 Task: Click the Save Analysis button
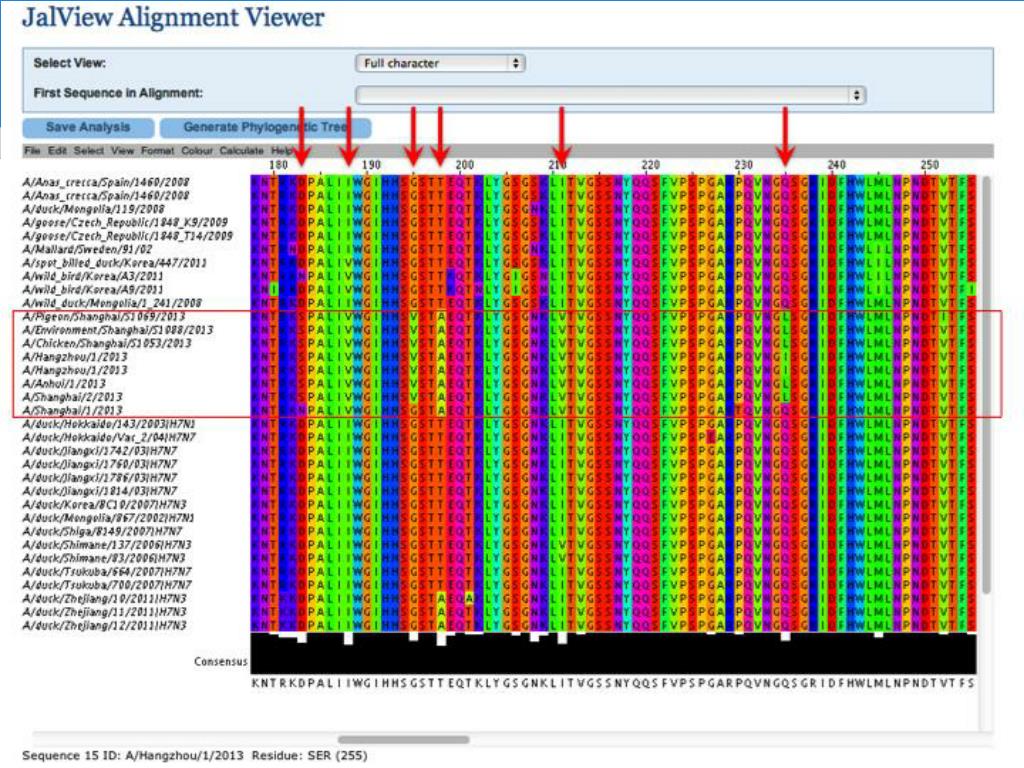(88, 127)
